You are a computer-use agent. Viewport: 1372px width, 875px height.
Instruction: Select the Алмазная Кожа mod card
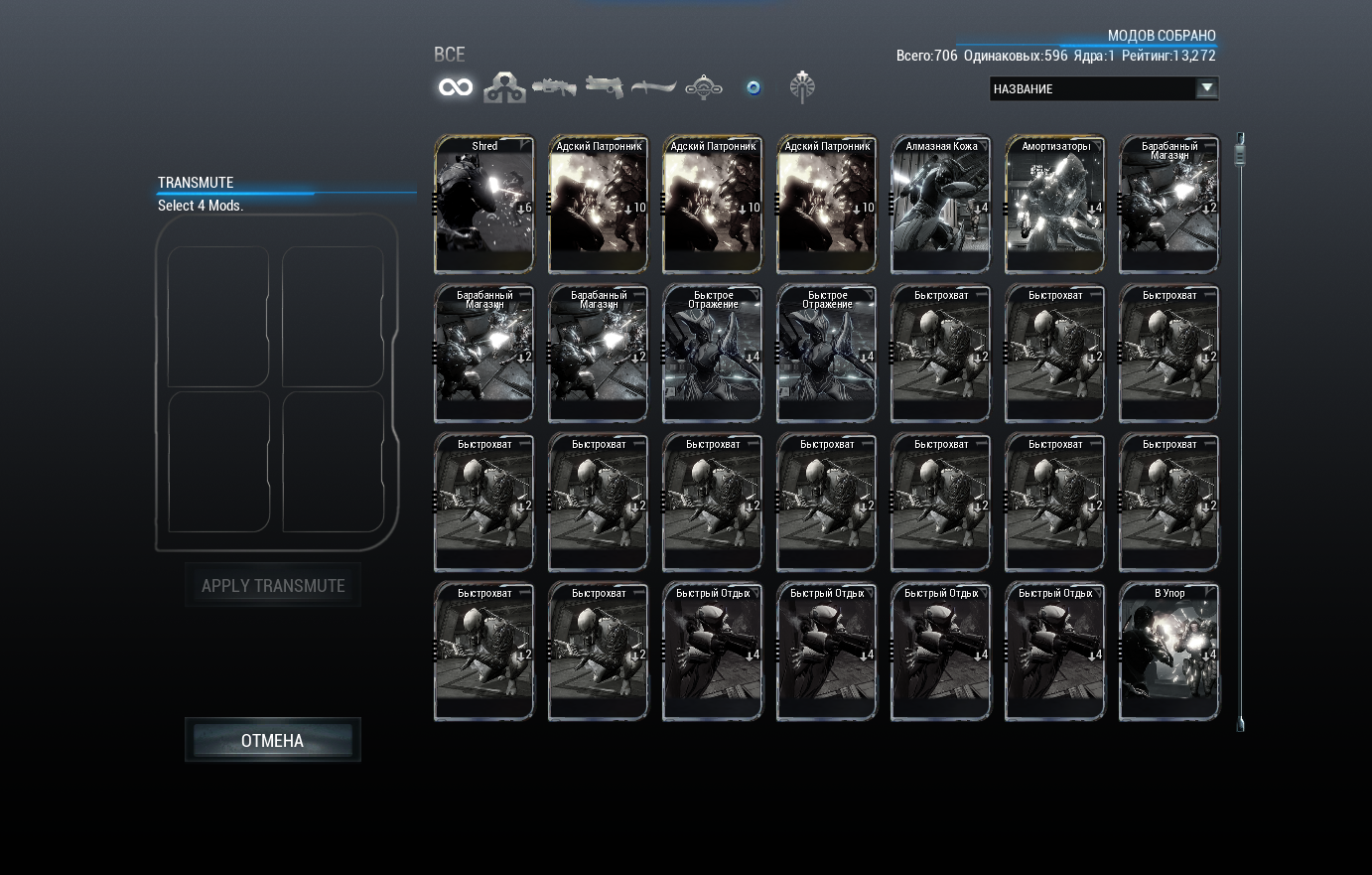pyautogui.click(x=941, y=205)
